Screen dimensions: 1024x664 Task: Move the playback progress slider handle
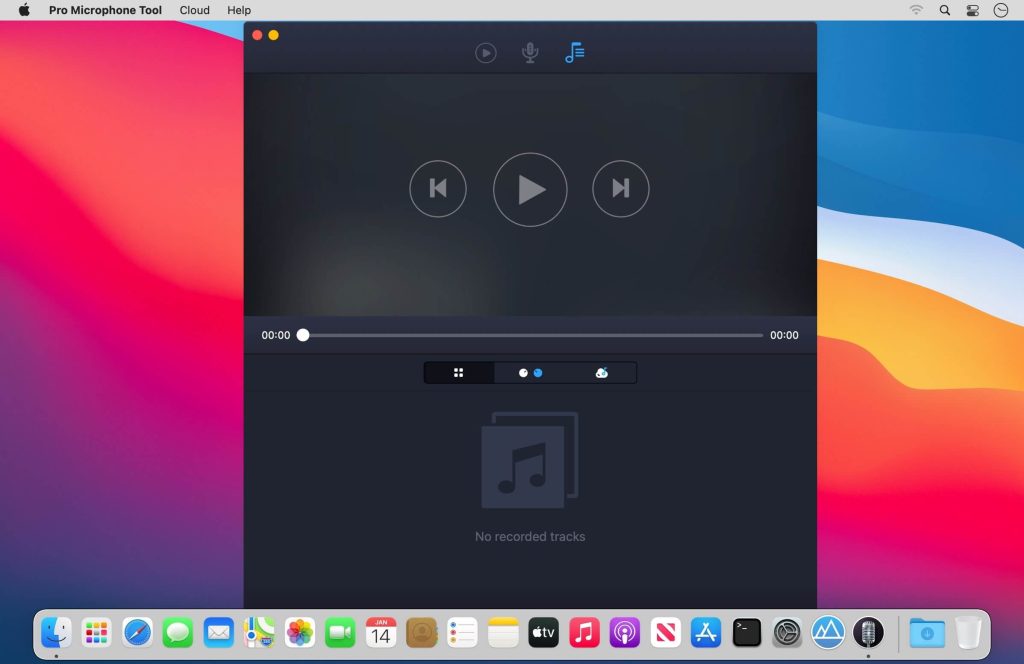pos(303,335)
